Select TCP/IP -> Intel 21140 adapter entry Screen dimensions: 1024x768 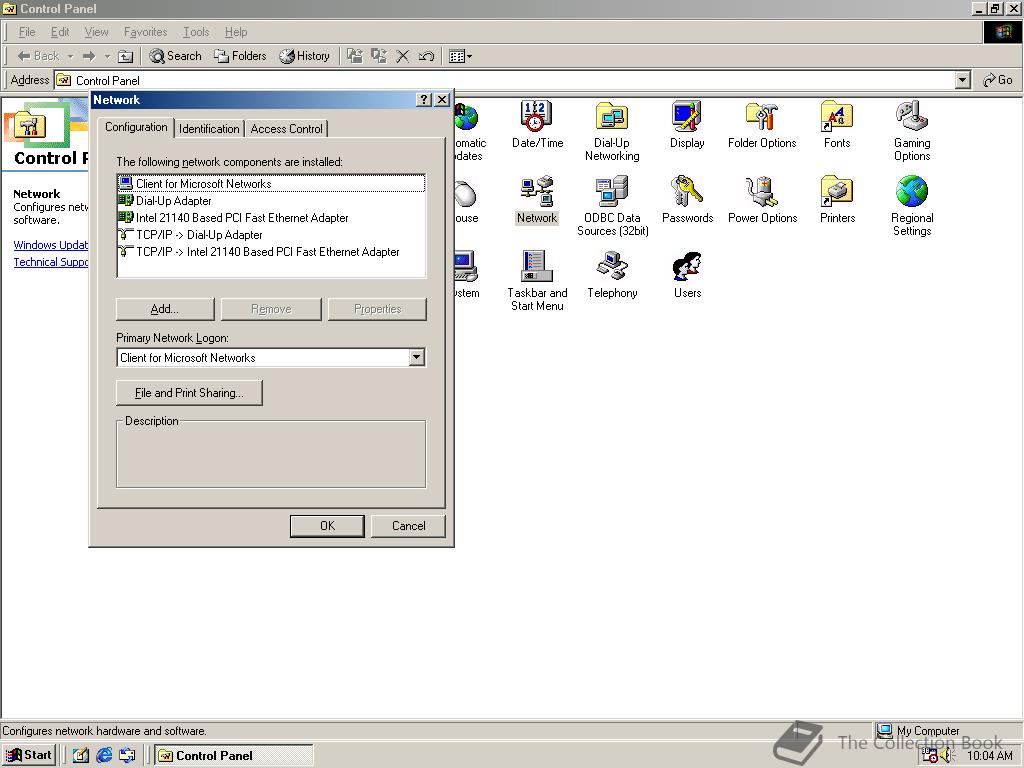pyautogui.click(x=271, y=251)
